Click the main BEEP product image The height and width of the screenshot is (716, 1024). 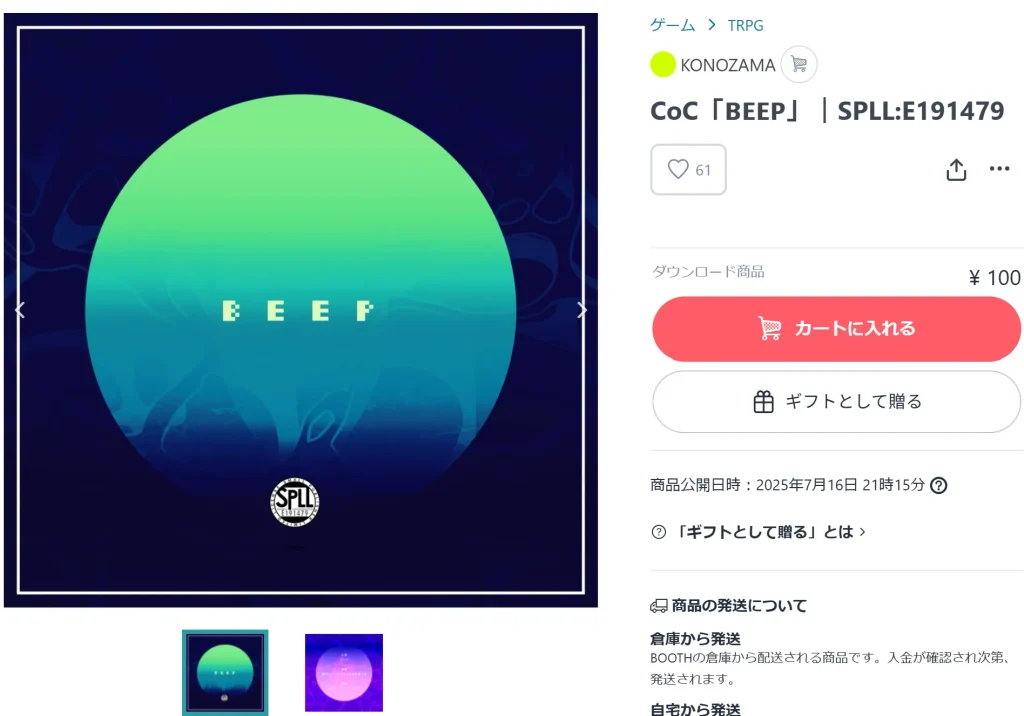(301, 310)
